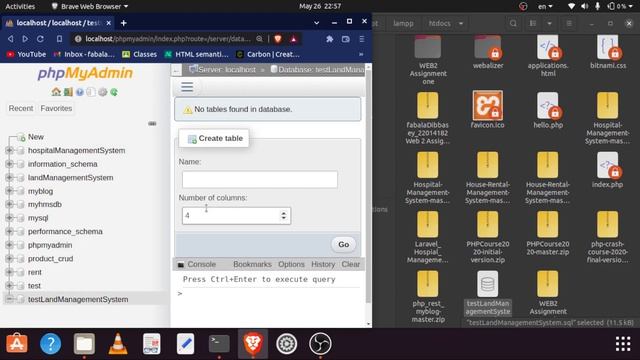This screenshot has width=640, height=360.
Task: Open Console Bookmarks tab
Action: [252, 264]
